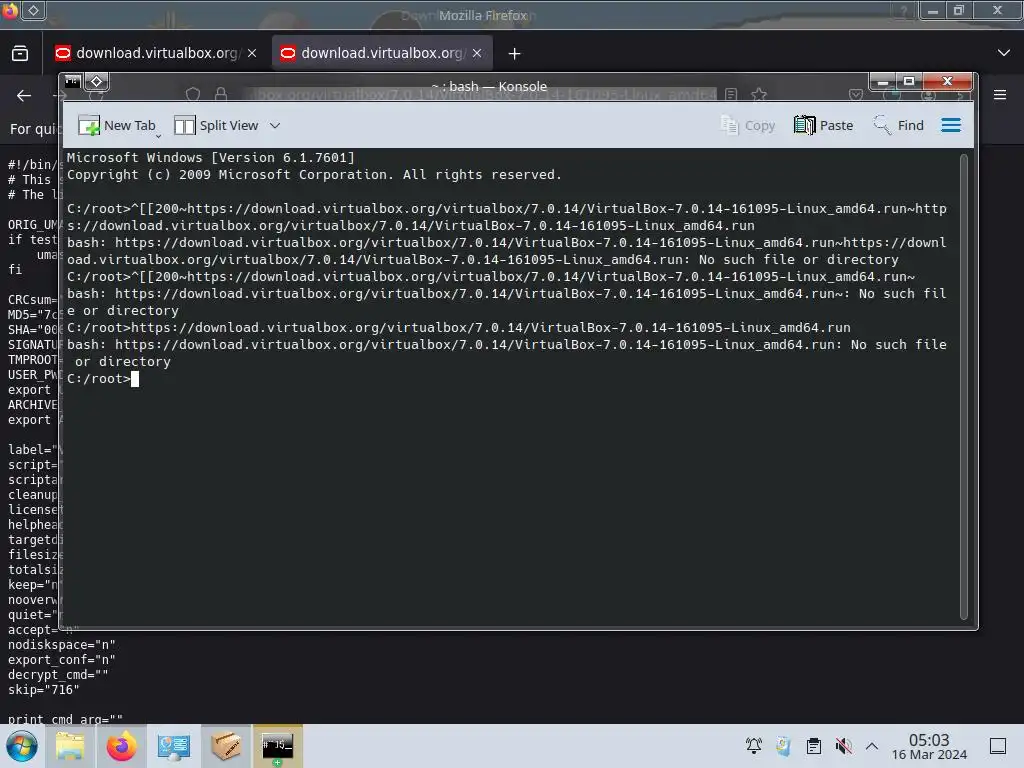Open clipboard tray icon

coord(814,745)
